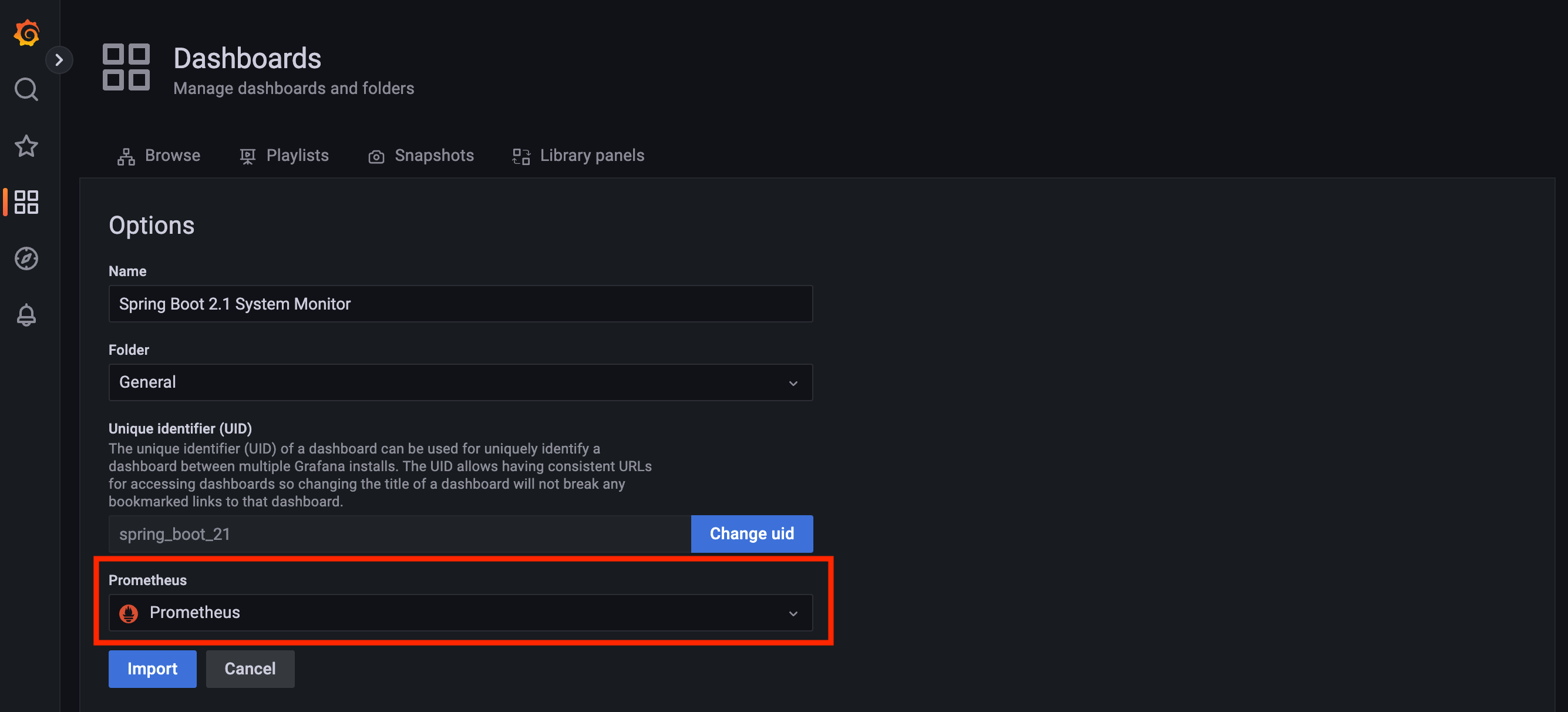Image resolution: width=1568 pixels, height=712 pixels.
Task: Open the search dashboards magnifier icon
Action: (x=26, y=89)
